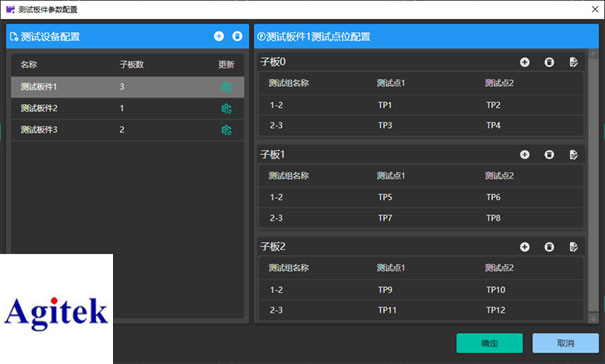Image resolution: width=605 pixels, height=364 pixels.
Task: Open the edit icon for 子板0
Action: tap(574, 62)
